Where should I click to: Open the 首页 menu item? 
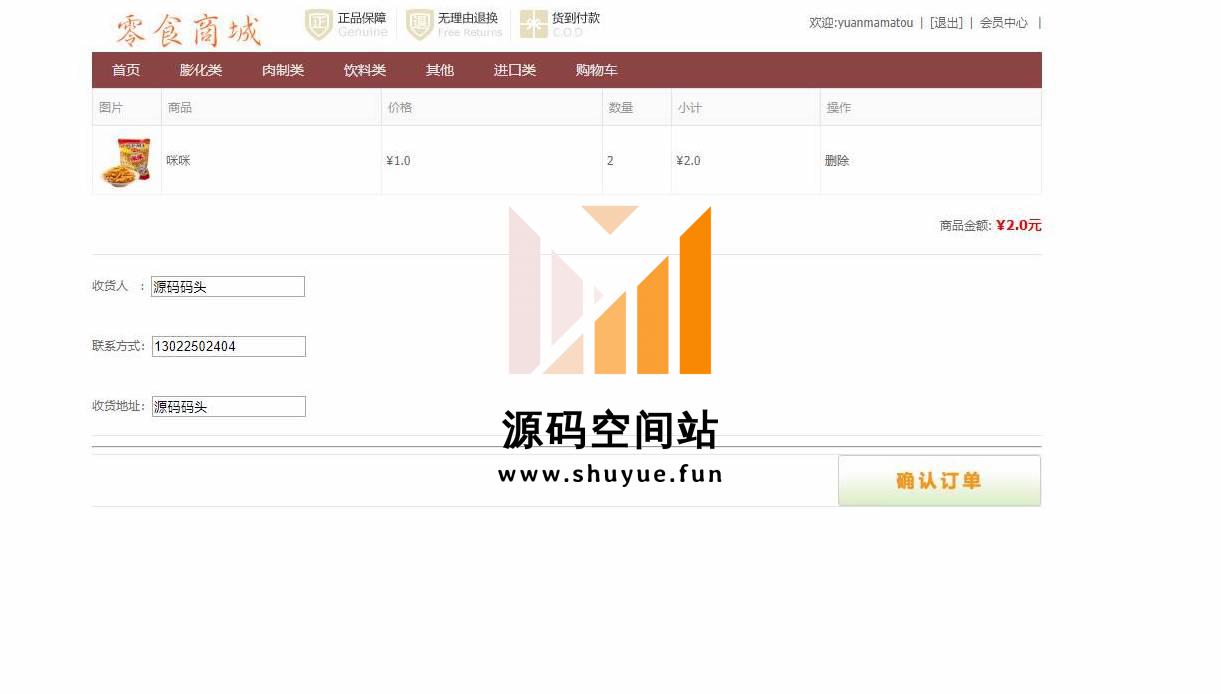point(126,70)
